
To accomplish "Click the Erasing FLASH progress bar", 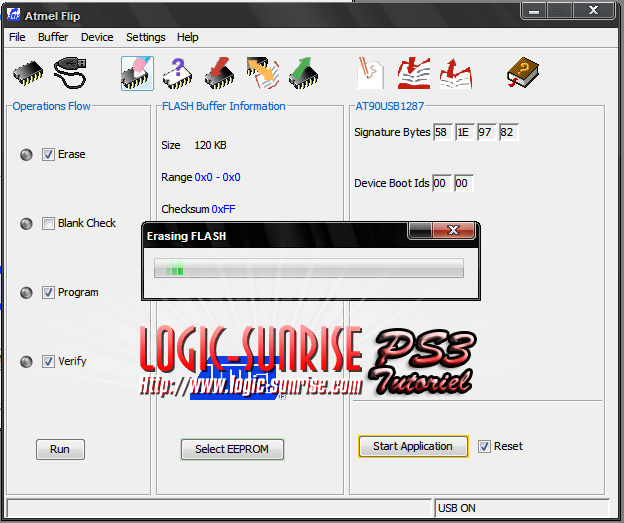I will click(x=309, y=268).
